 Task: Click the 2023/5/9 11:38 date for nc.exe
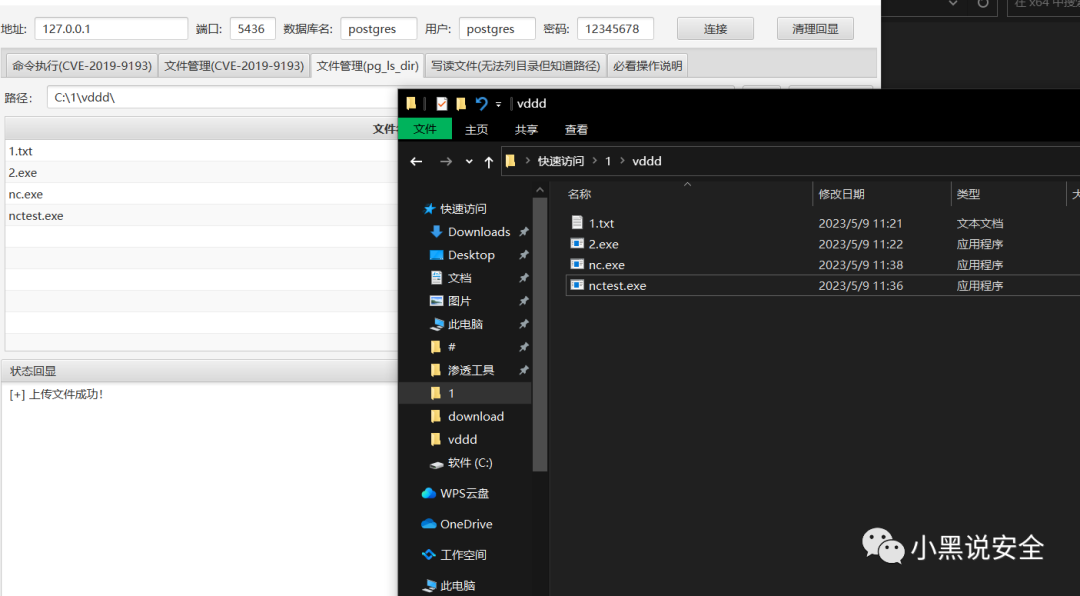pos(860,265)
